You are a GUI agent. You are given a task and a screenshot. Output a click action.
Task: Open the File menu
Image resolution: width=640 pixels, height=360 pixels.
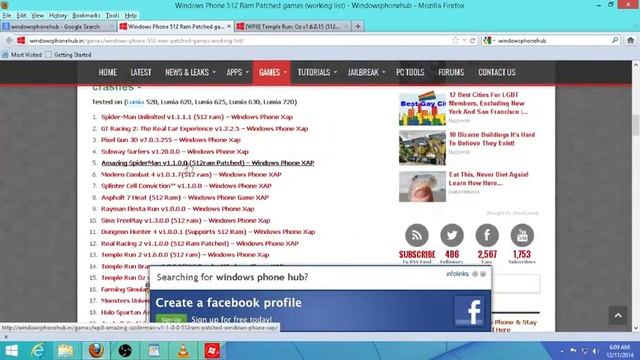(x=7, y=16)
